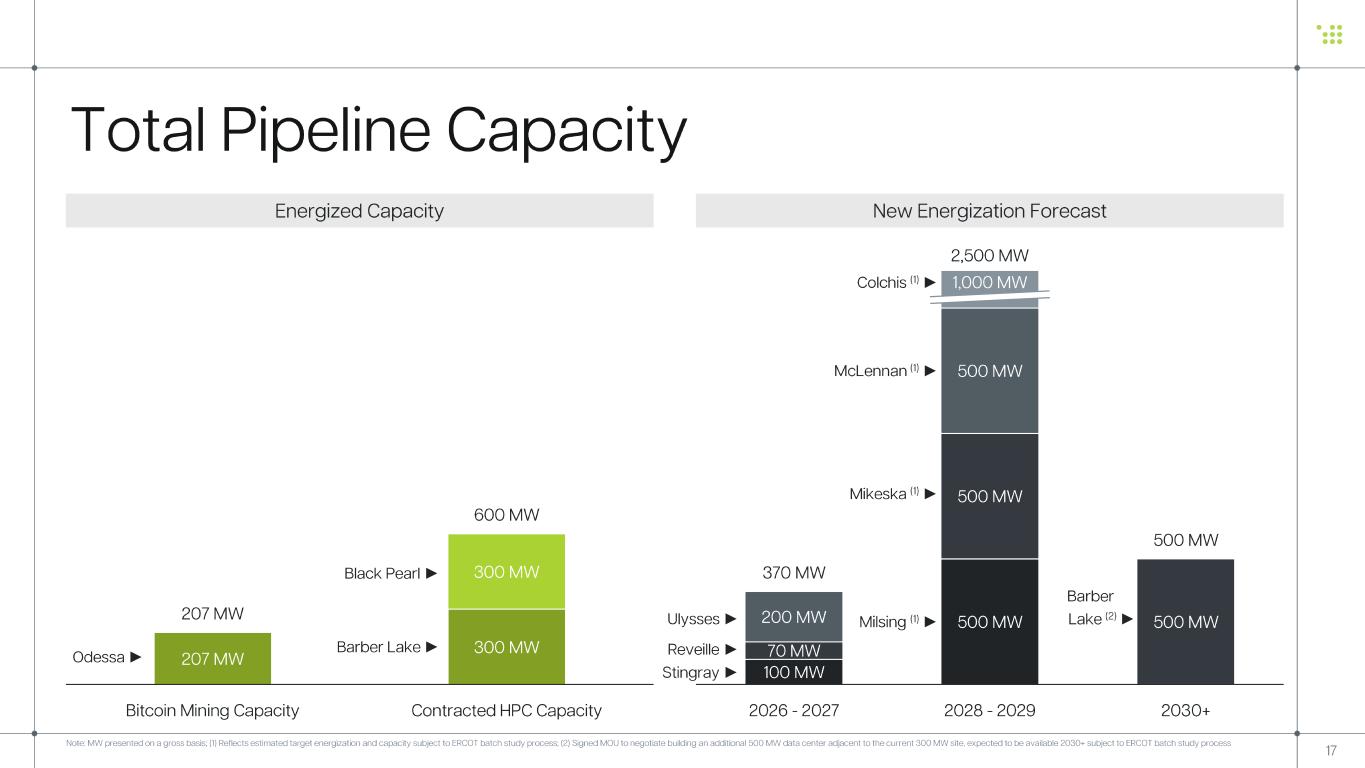Click the arrow next to Reveille label
This screenshot has width=1365, height=768.
(731, 650)
